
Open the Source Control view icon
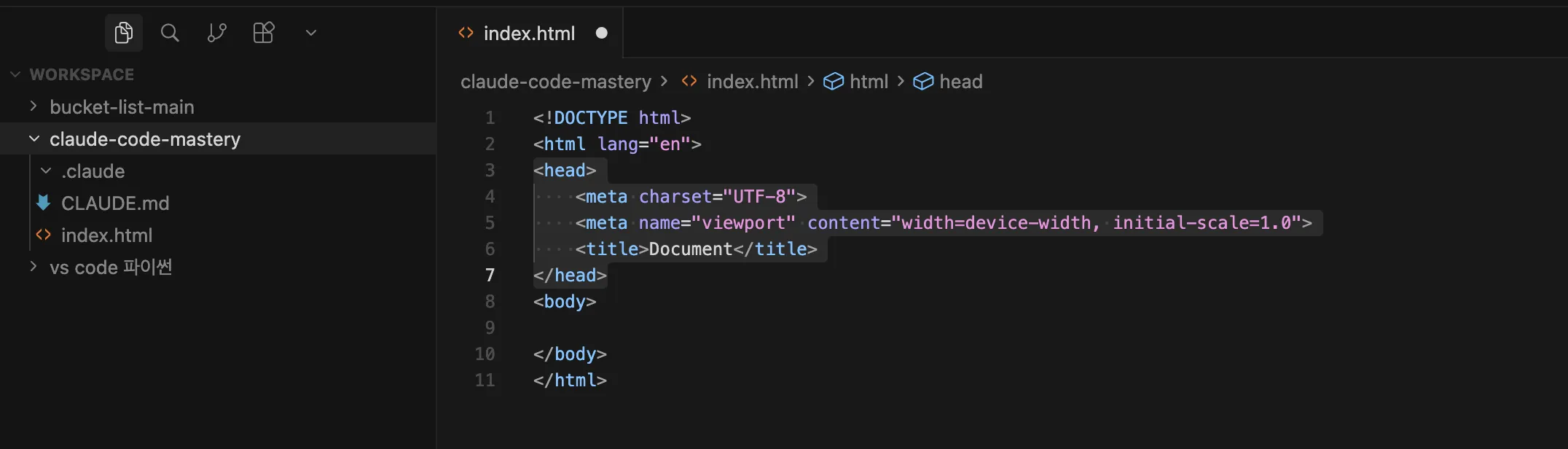216,33
